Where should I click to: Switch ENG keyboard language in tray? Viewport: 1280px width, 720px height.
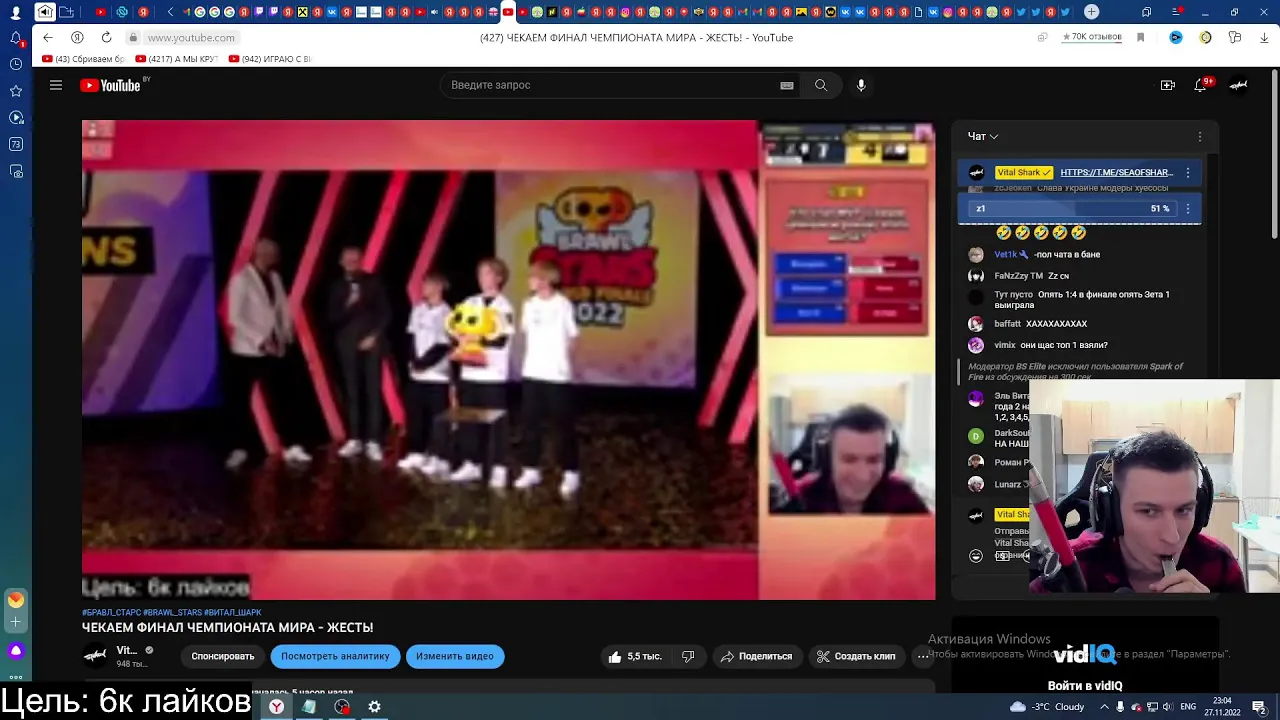click(1189, 707)
